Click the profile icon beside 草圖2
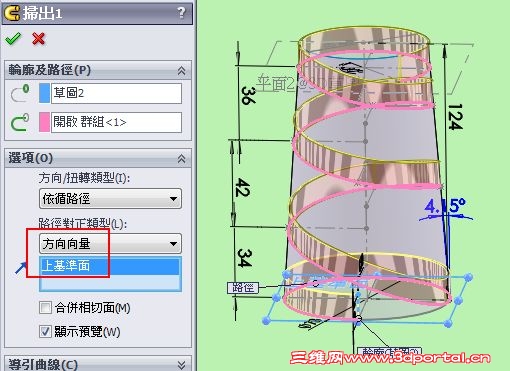This screenshot has height=371, width=510. [20, 93]
